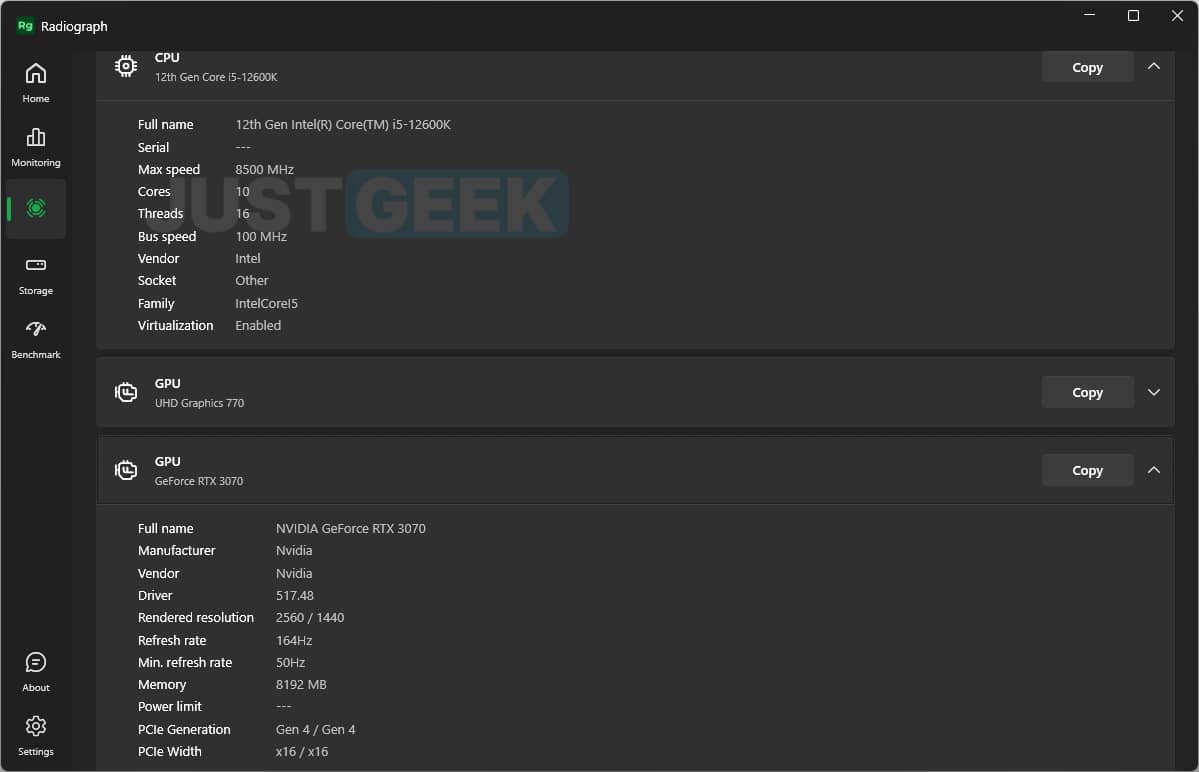Image resolution: width=1199 pixels, height=772 pixels.
Task: Open the Monitoring section
Action: (x=35, y=147)
